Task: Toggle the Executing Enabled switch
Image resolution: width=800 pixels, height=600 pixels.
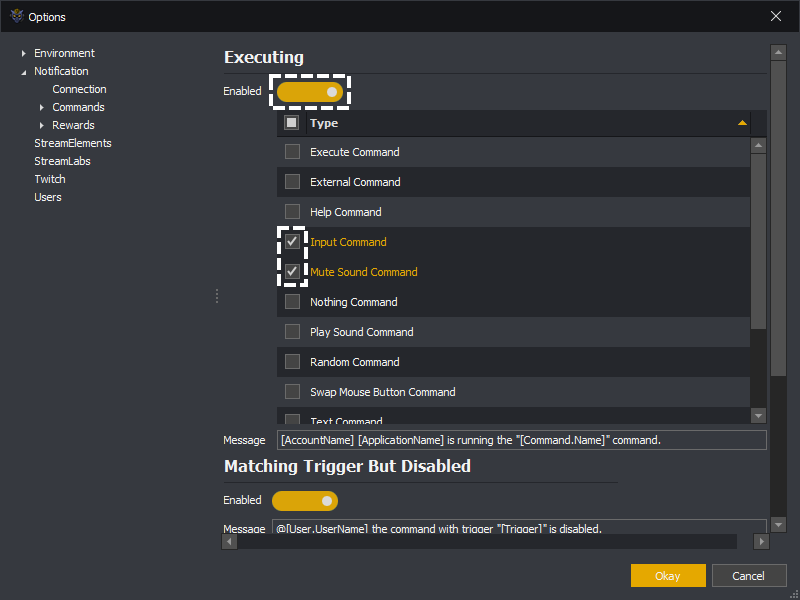Action: 310,92
